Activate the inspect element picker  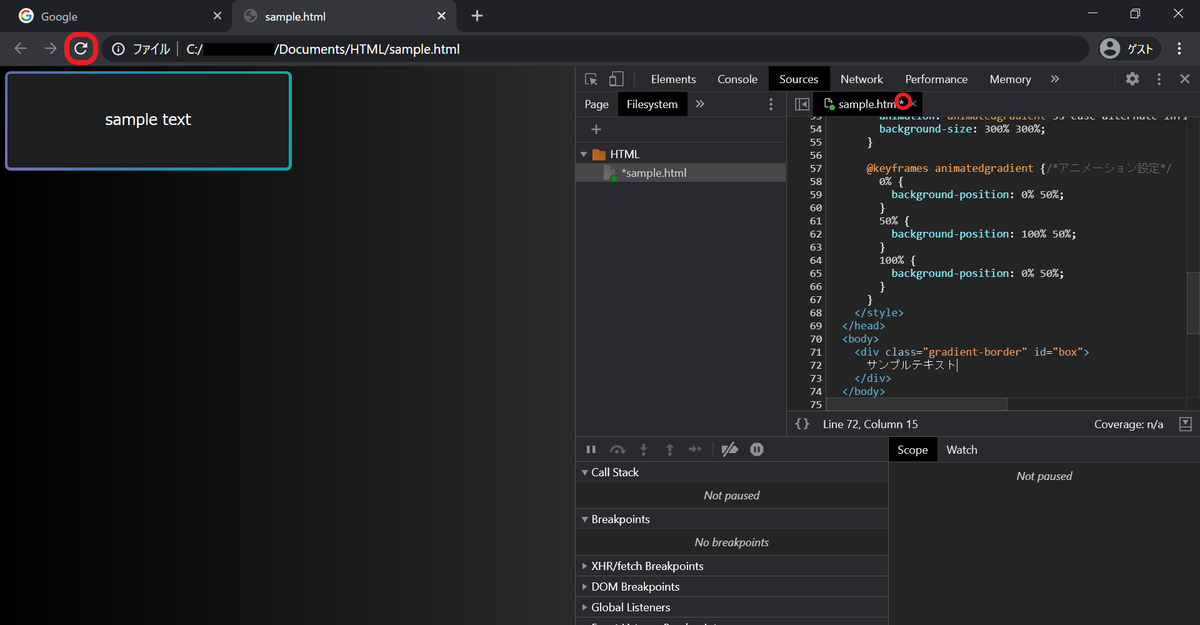591,79
